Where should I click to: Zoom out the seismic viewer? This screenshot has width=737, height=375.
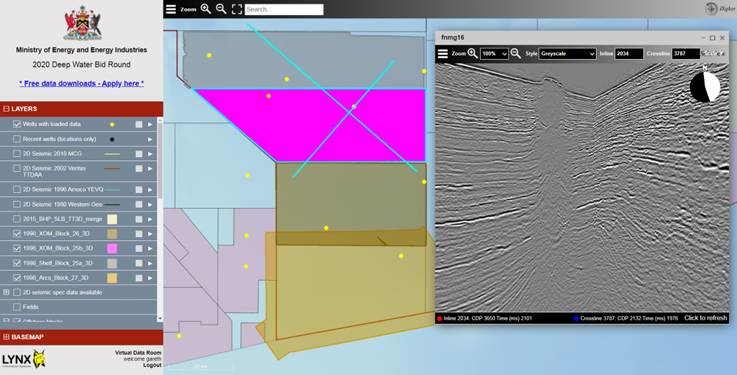coord(516,54)
